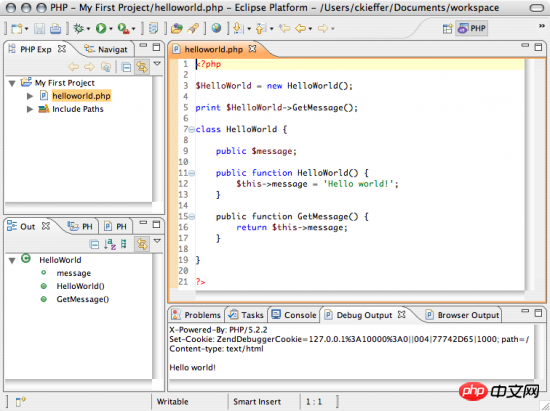The image size is (550, 411).
Task: Close the helloworld.php editor tab
Action: (x=253, y=49)
